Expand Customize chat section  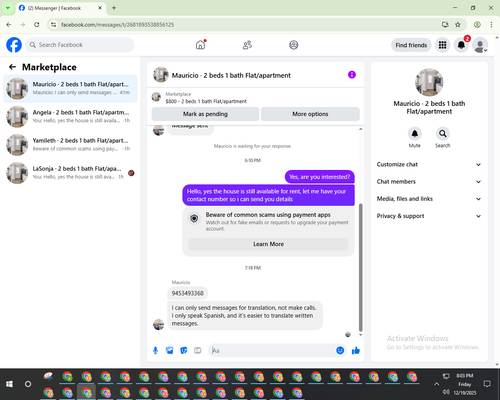pos(429,164)
